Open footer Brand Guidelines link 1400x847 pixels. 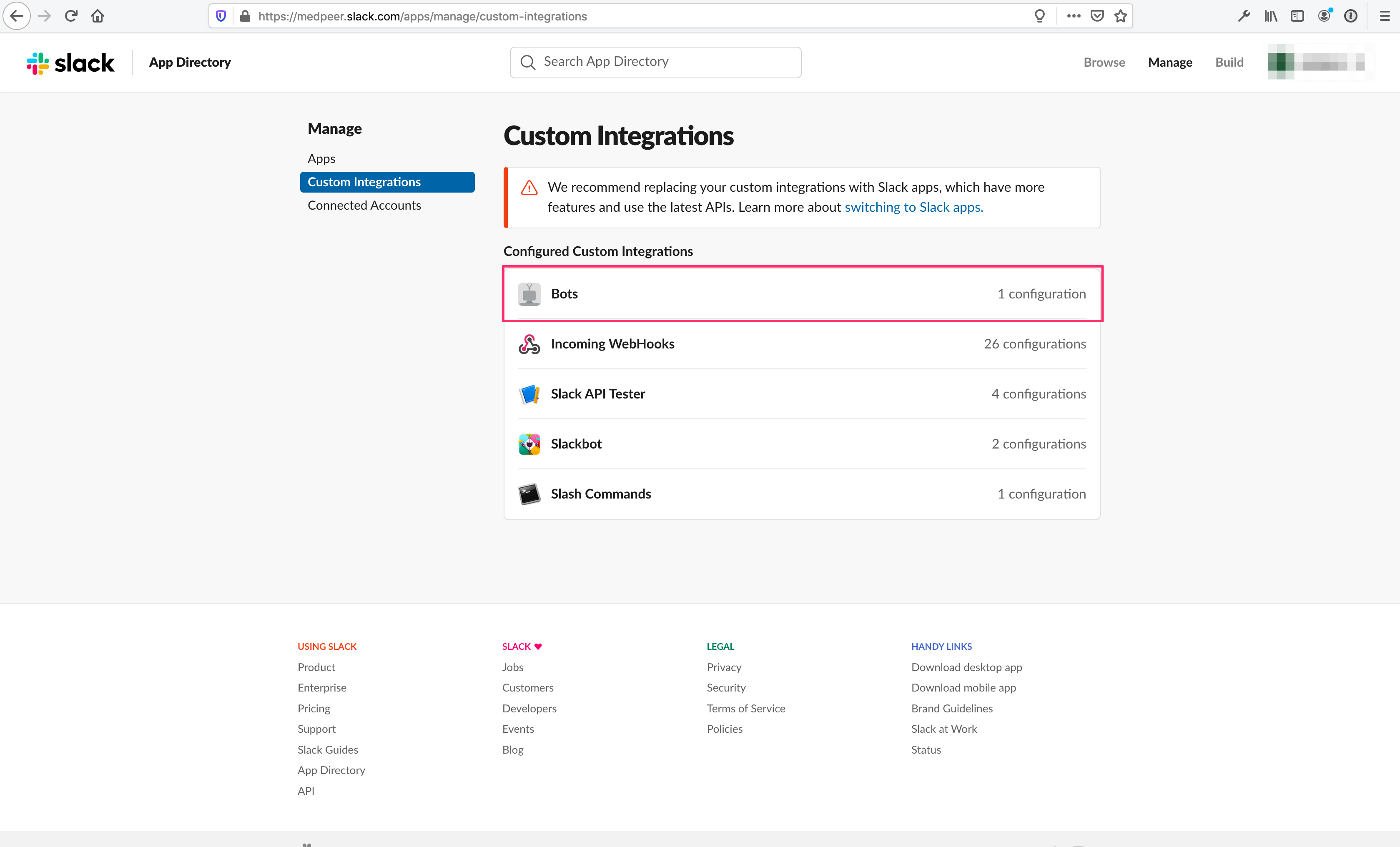point(952,708)
